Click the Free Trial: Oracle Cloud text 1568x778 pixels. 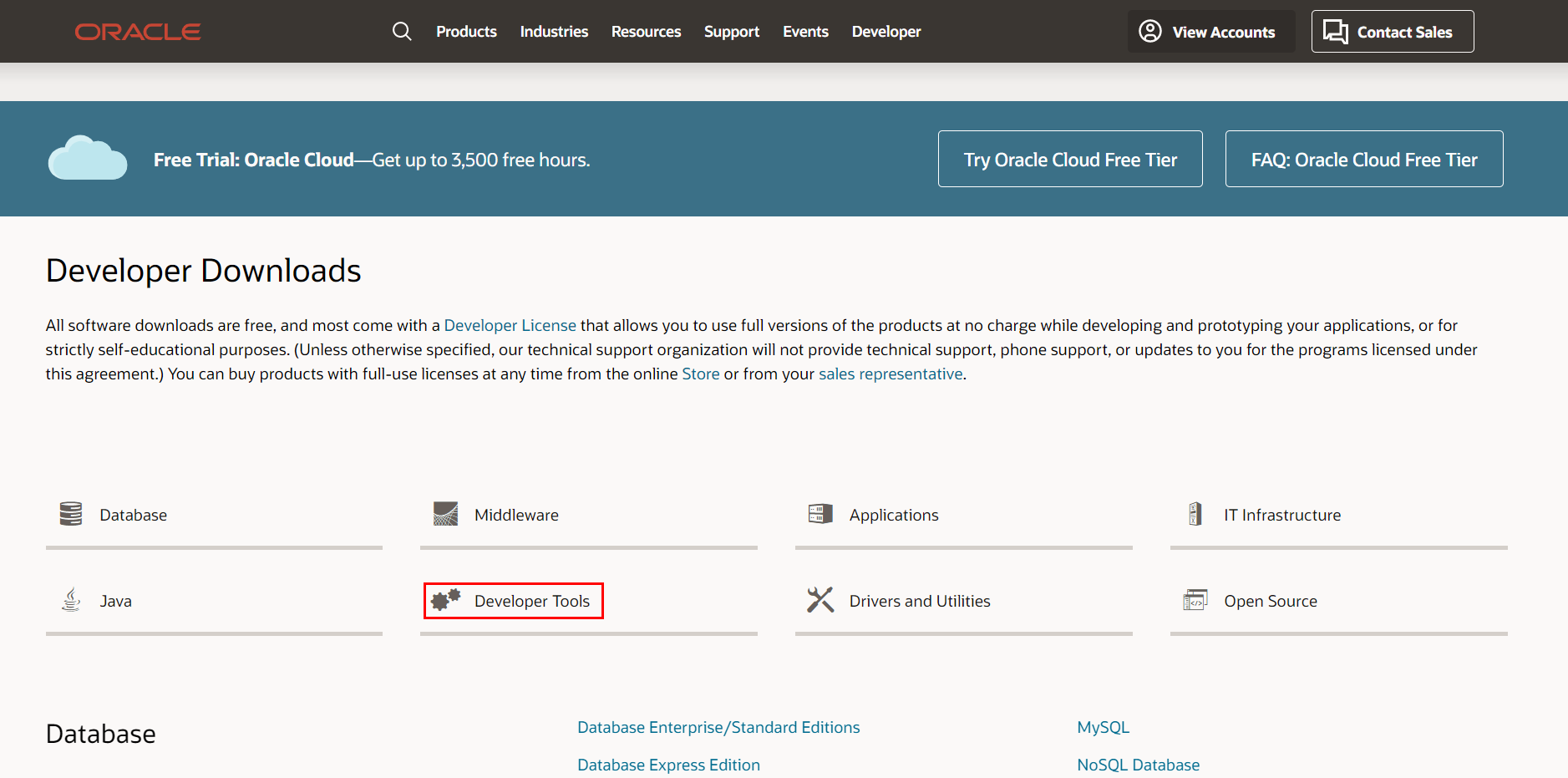tap(254, 160)
